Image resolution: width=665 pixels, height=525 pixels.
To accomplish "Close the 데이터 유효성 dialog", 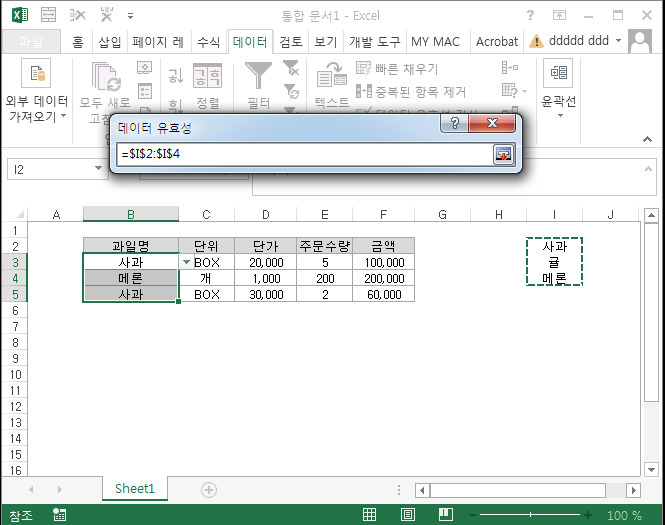I will [492, 123].
